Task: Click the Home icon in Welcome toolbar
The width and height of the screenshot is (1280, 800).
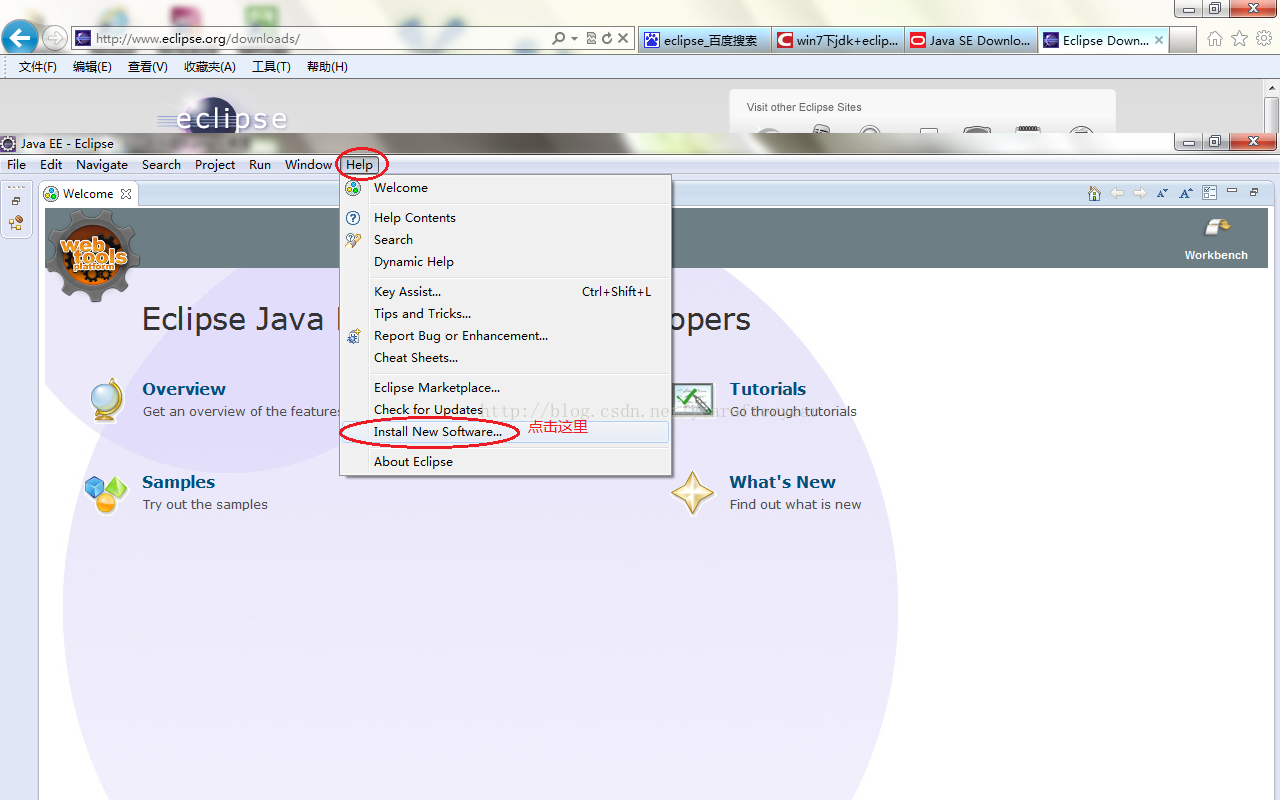Action: coord(1094,193)
